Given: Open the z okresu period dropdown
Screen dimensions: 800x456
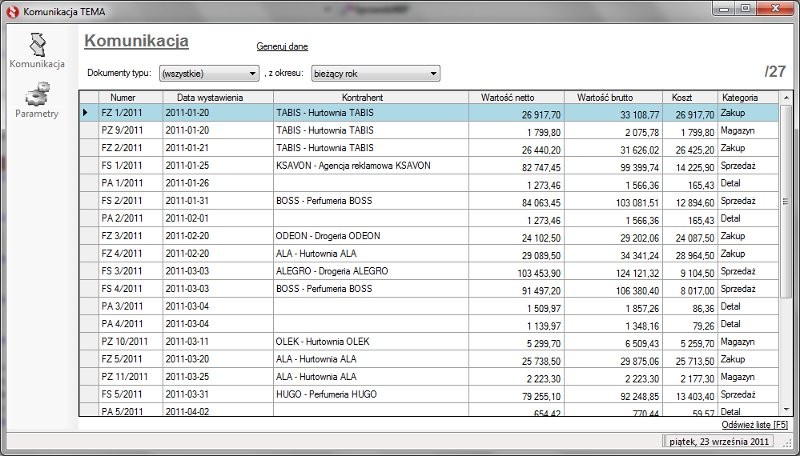Looking at the screenshot, I should (x=376, y=73).
